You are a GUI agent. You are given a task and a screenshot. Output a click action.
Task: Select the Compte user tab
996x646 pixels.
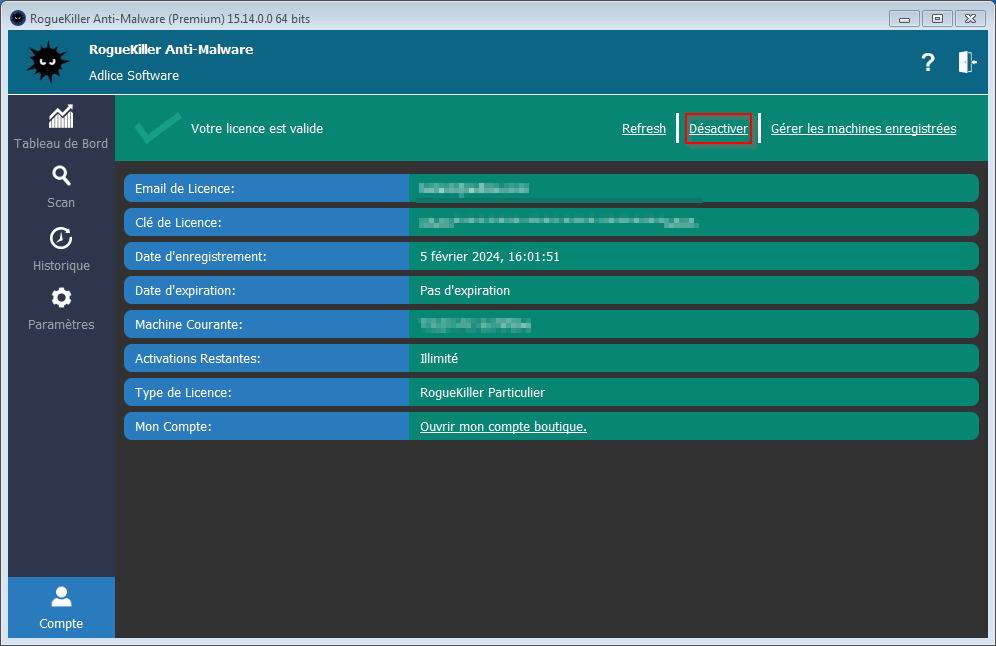point(61,607)
